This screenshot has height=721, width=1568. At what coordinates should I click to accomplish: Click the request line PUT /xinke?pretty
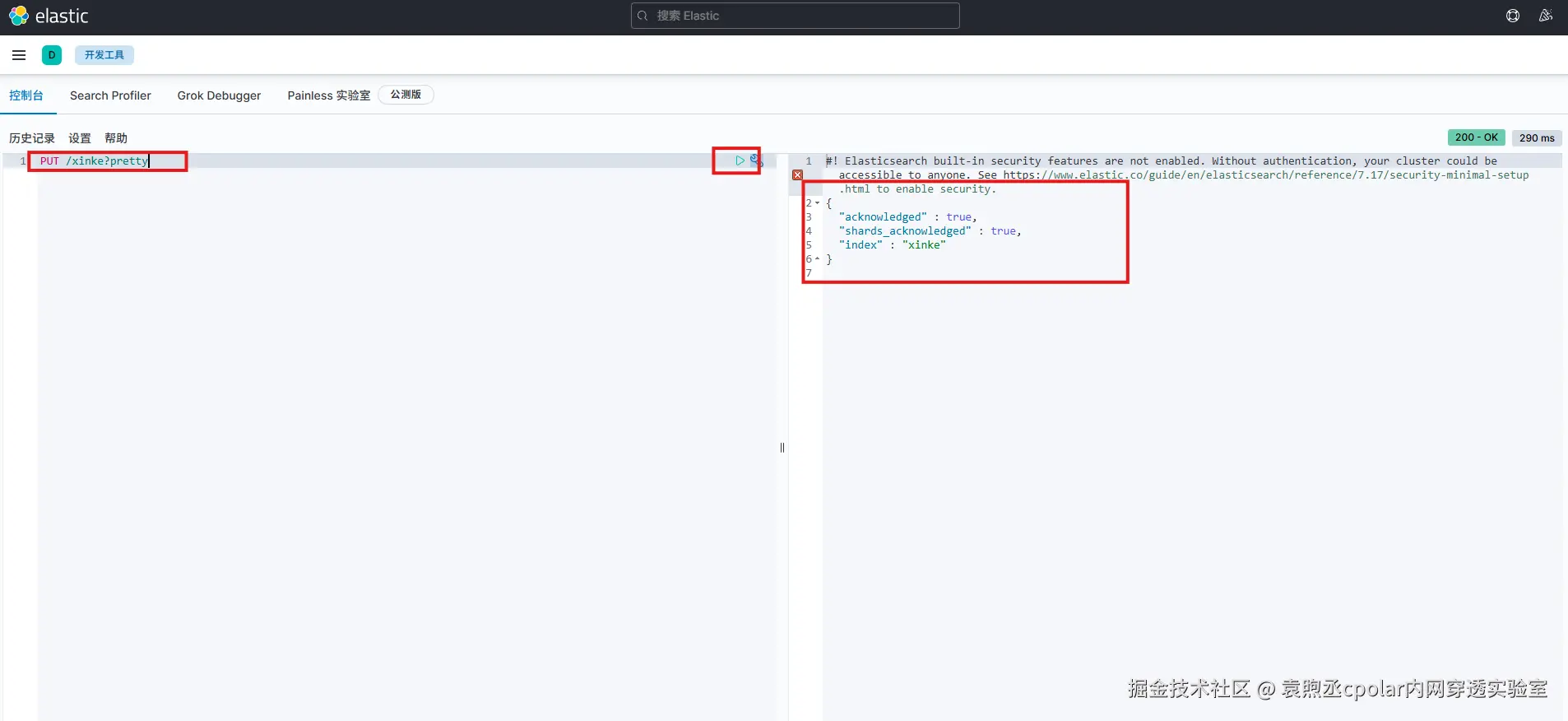click(x=94, y=161)
